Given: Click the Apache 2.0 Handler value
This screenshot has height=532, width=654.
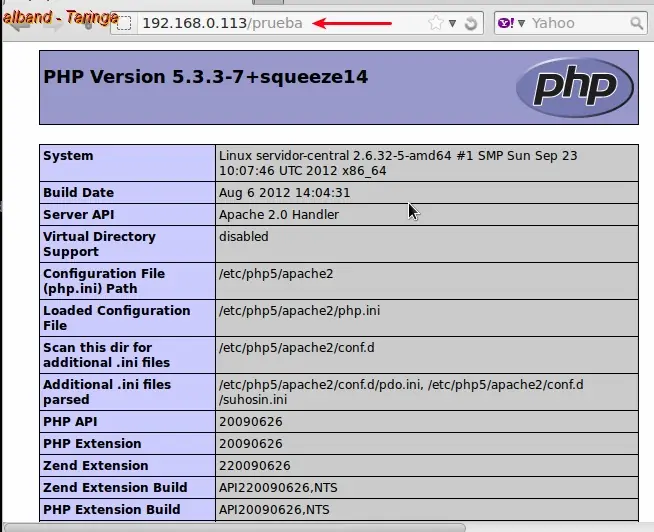Looking at the screenshot, I should (279, 214).
